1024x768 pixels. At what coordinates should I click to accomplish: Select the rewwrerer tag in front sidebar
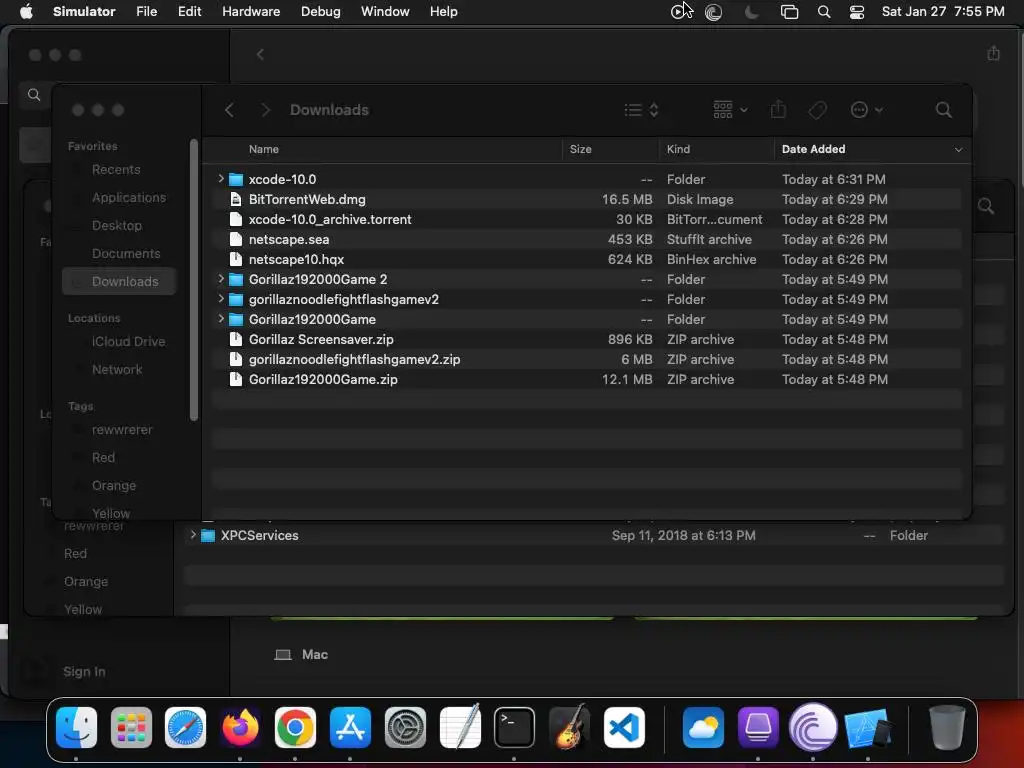[121, 430]
